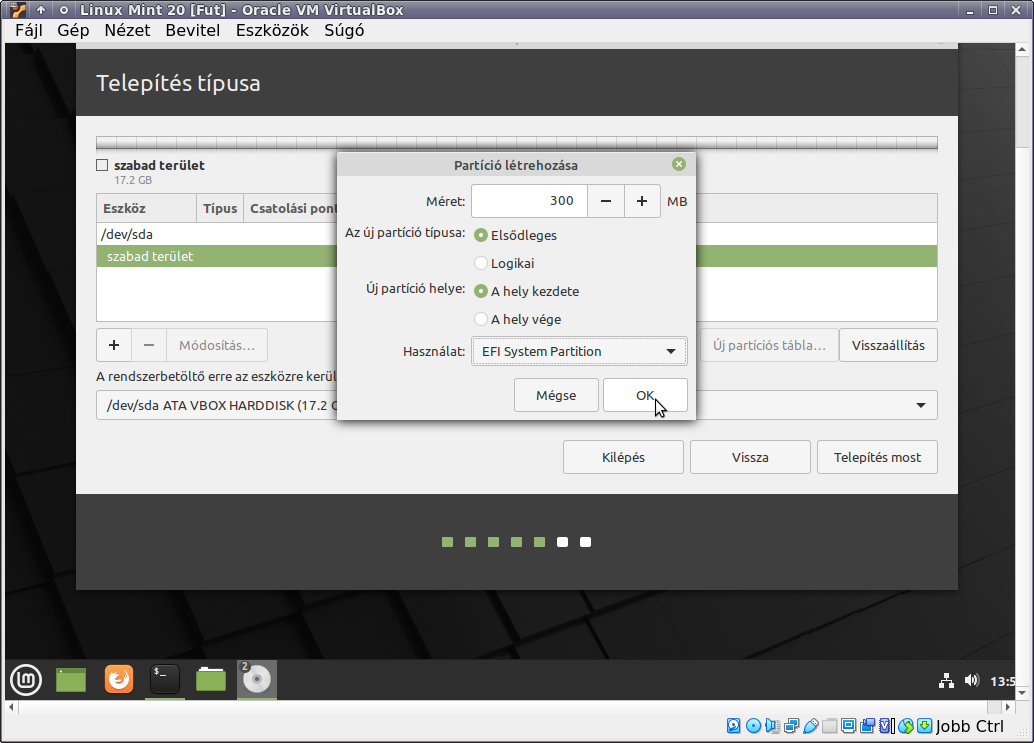Open the Használat EFI System Partition dropdown
1034x743 pixels.
coord(579,351)
